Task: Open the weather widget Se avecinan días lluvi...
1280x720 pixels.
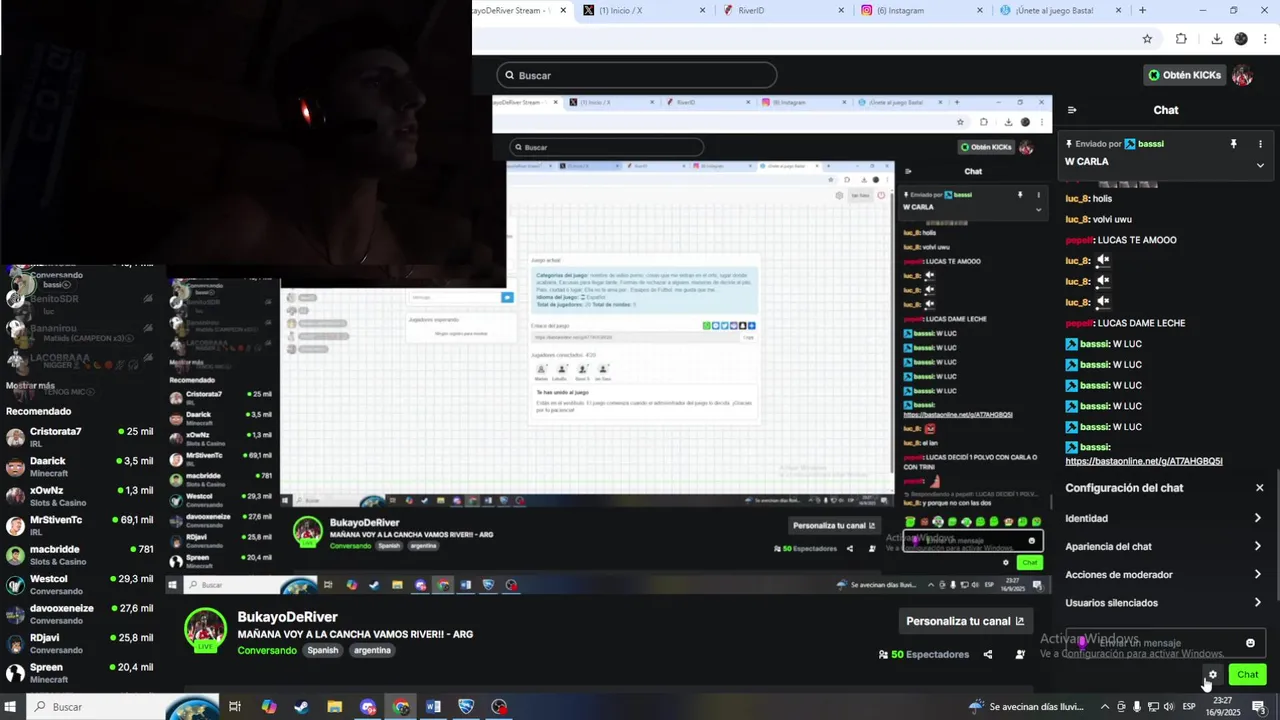Action: (x=1027, y=707)
